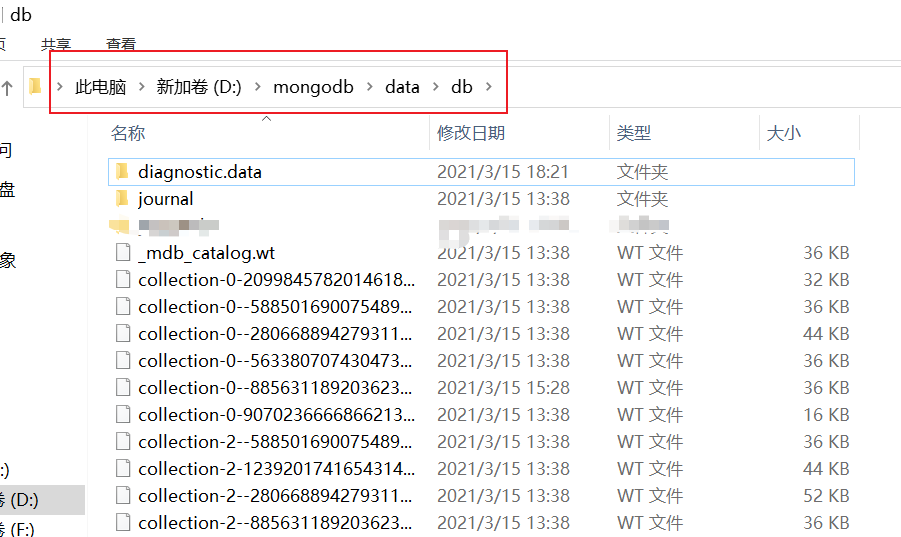Screen dimensions: 901x537
Task: Click 文件夹 type of the journal row
Action: point(642,199)
